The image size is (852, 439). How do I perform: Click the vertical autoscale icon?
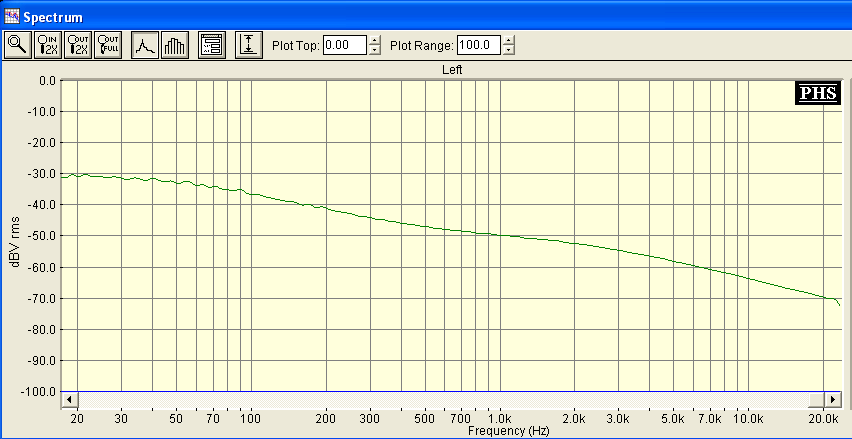[x=249, y=45]
